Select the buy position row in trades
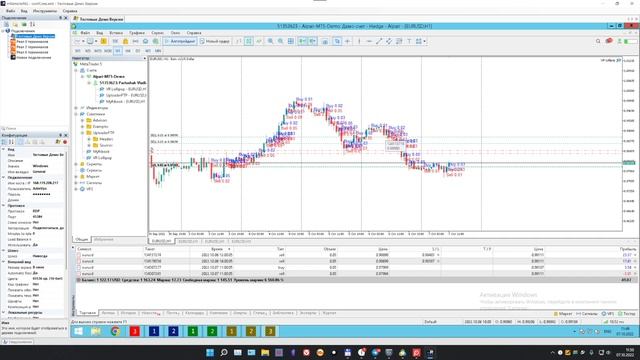This screenshot has height=360, width=640. coord(355,267)
